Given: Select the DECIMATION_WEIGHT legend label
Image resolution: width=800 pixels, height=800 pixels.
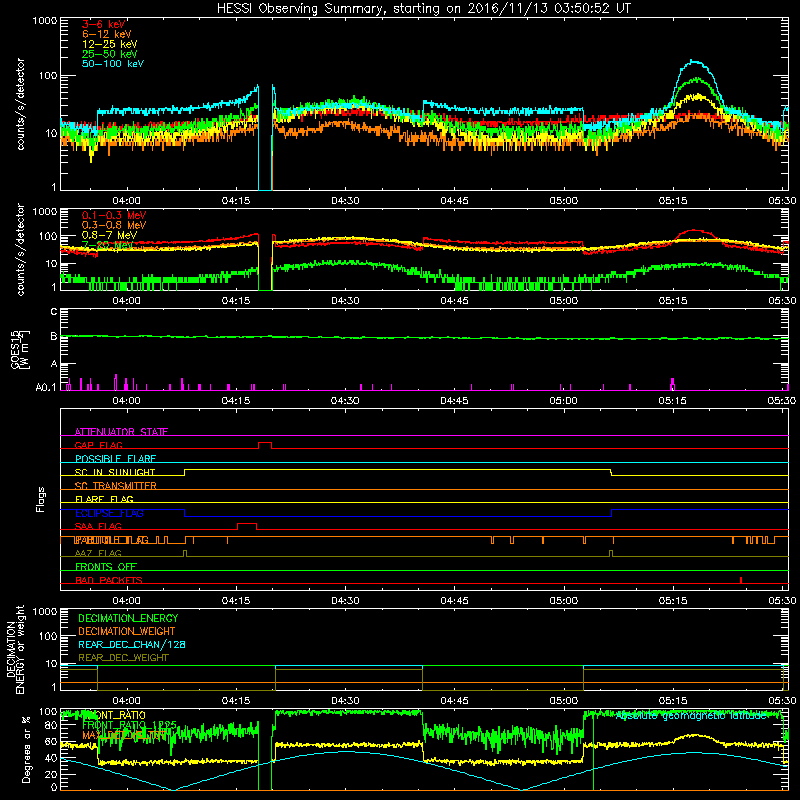Looking at the screenshot, I should coord(127,631).
